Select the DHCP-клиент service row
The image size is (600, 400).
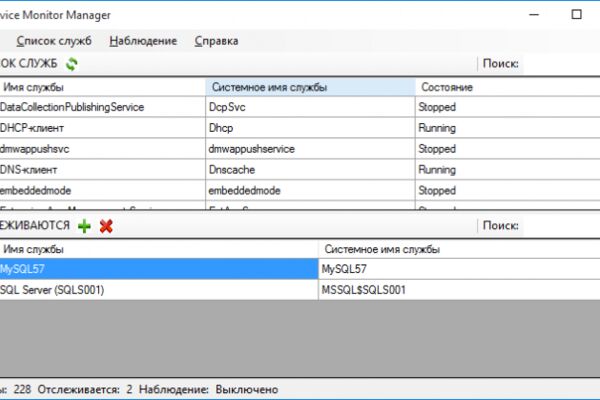click(x=300, y=128)
